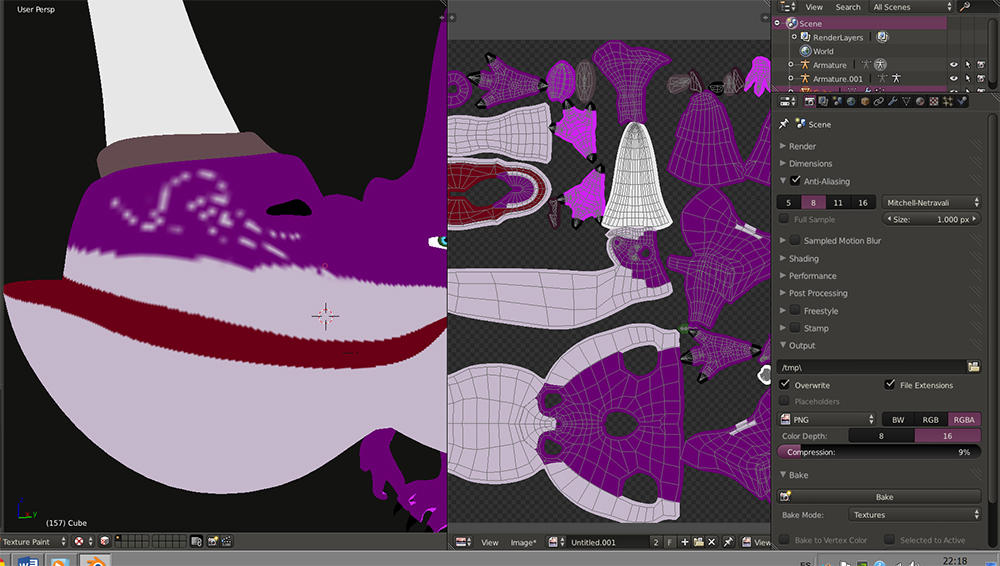Open the World properties tab globe icon

851,101
